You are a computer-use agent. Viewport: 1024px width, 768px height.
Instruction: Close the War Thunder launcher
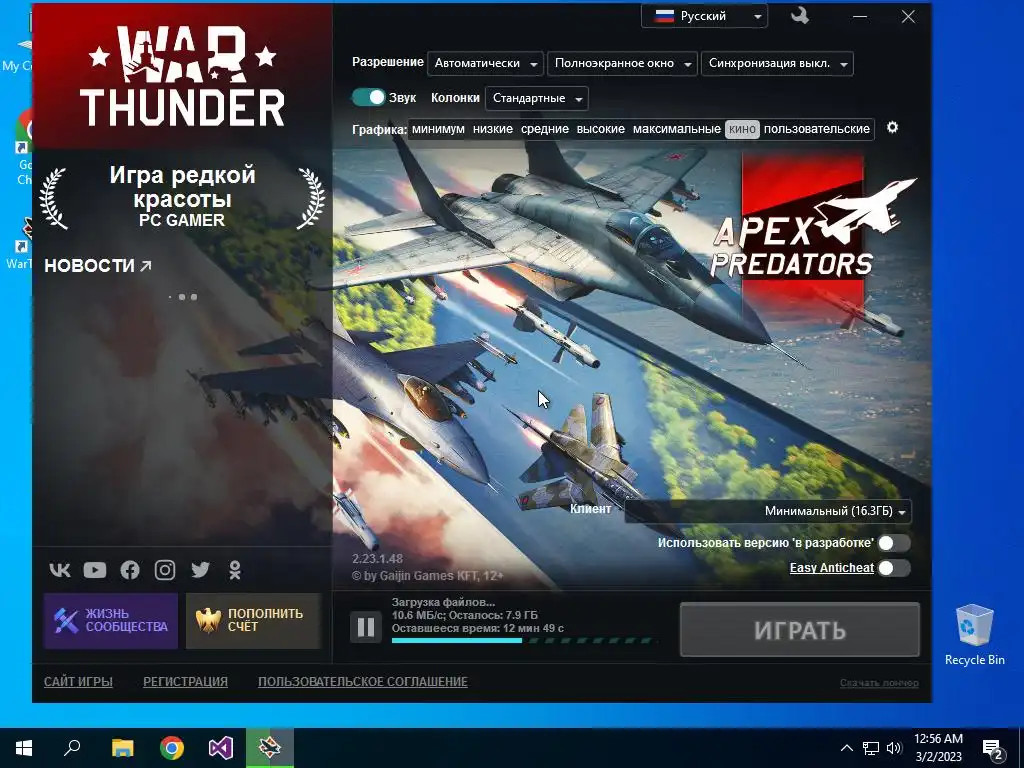[908, 16]
